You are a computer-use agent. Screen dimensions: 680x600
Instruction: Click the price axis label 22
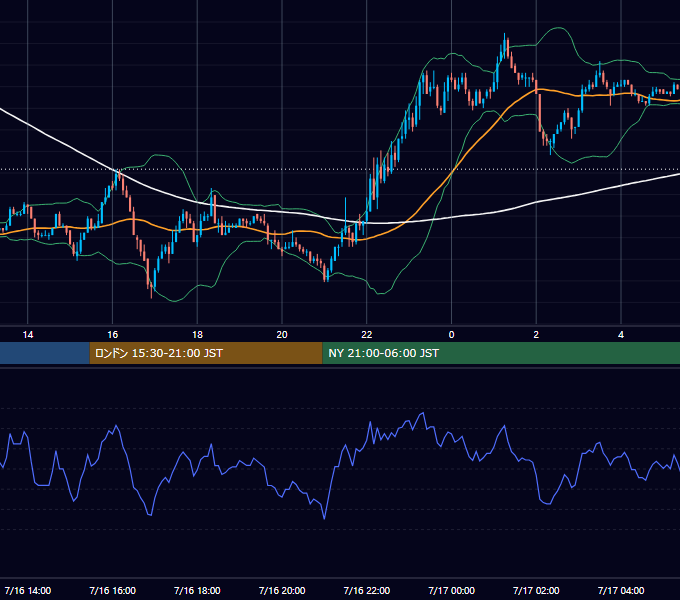(367, 335)
